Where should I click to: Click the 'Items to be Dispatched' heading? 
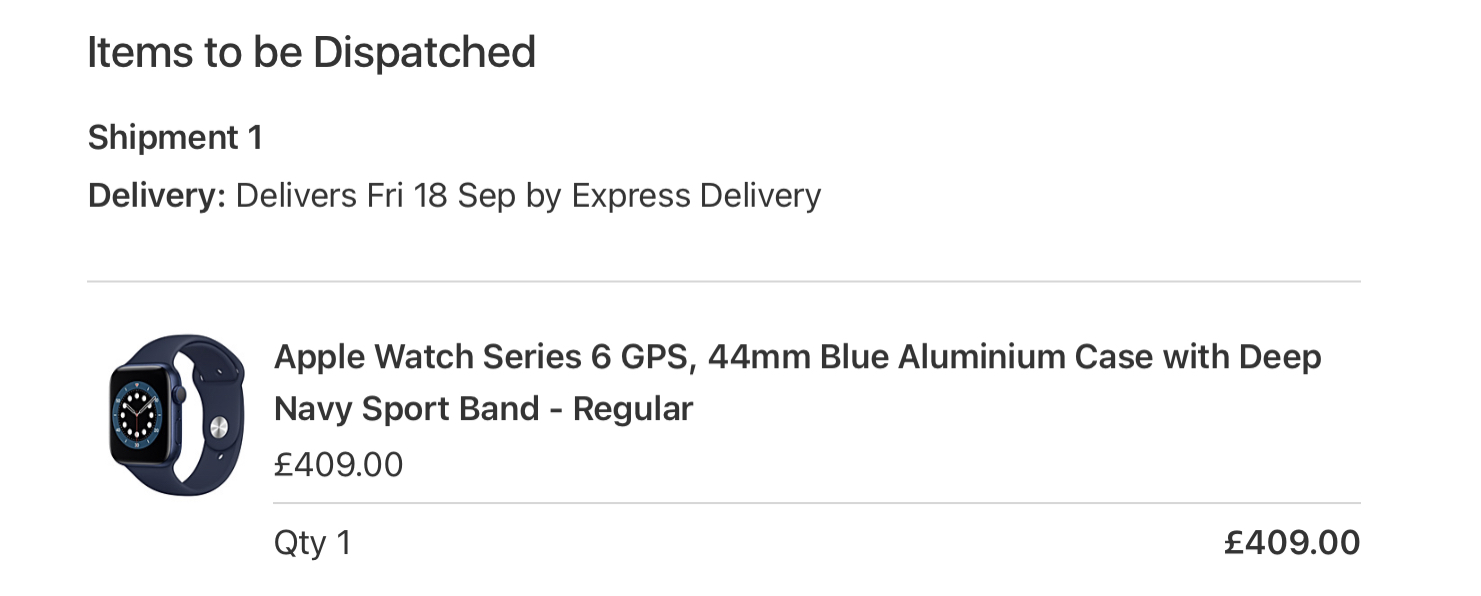coord(311,52)
